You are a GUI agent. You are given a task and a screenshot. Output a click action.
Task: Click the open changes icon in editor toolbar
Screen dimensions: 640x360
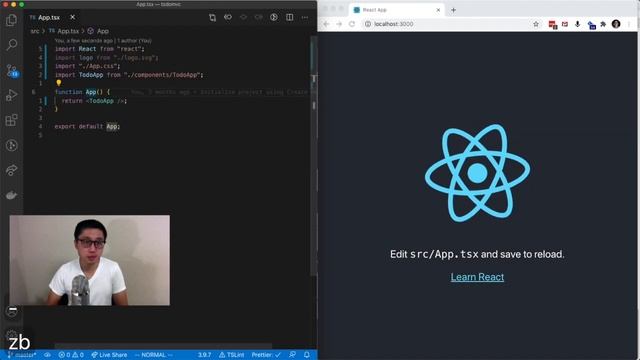tap(212, 18)
